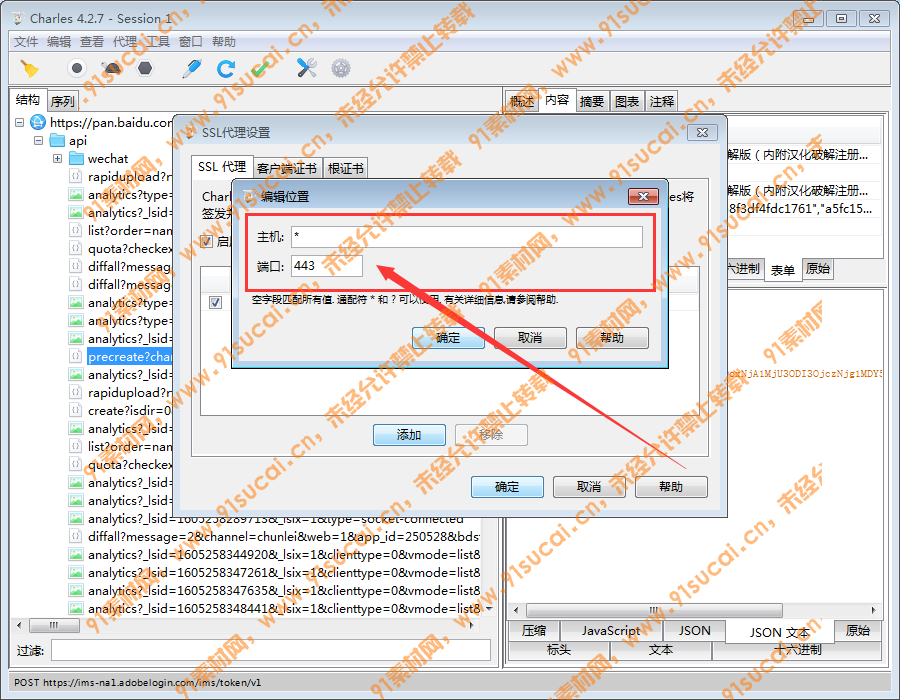This screenshot has height=700, width=900.
Task: Select the globe icon of pan.baidu.com host
Action: coord(38,122)
